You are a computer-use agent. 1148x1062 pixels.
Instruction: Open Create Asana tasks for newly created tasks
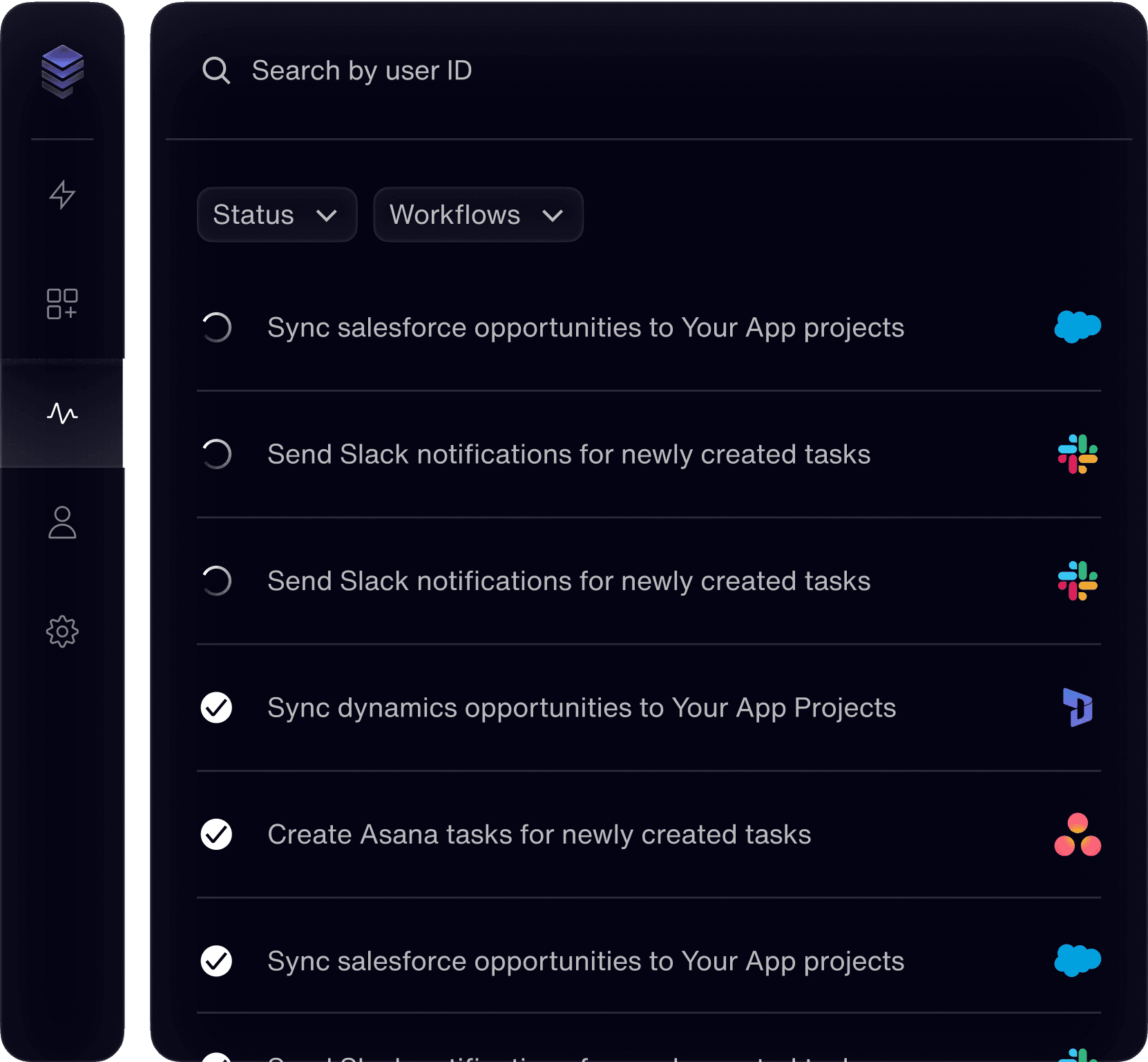tap(539, 835)
